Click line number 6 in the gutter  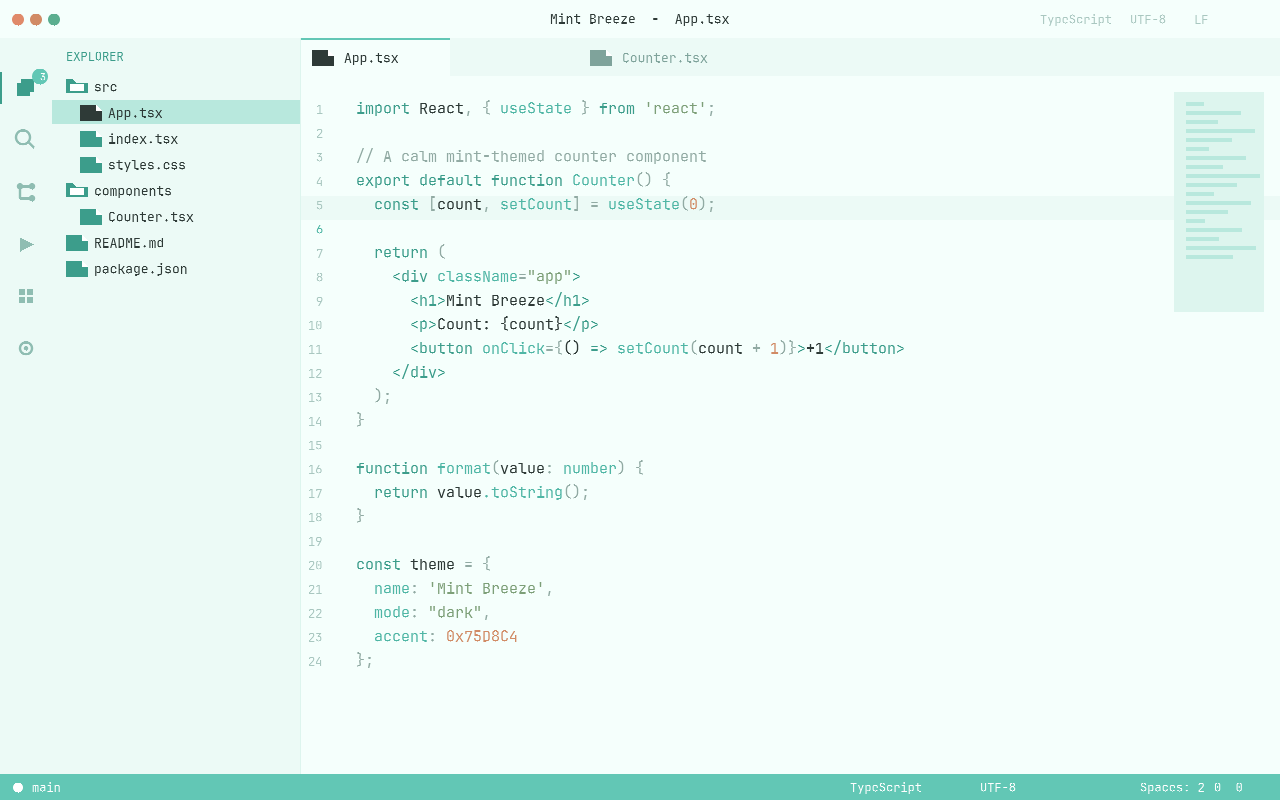pyautogui.click(x=319, y=230)
